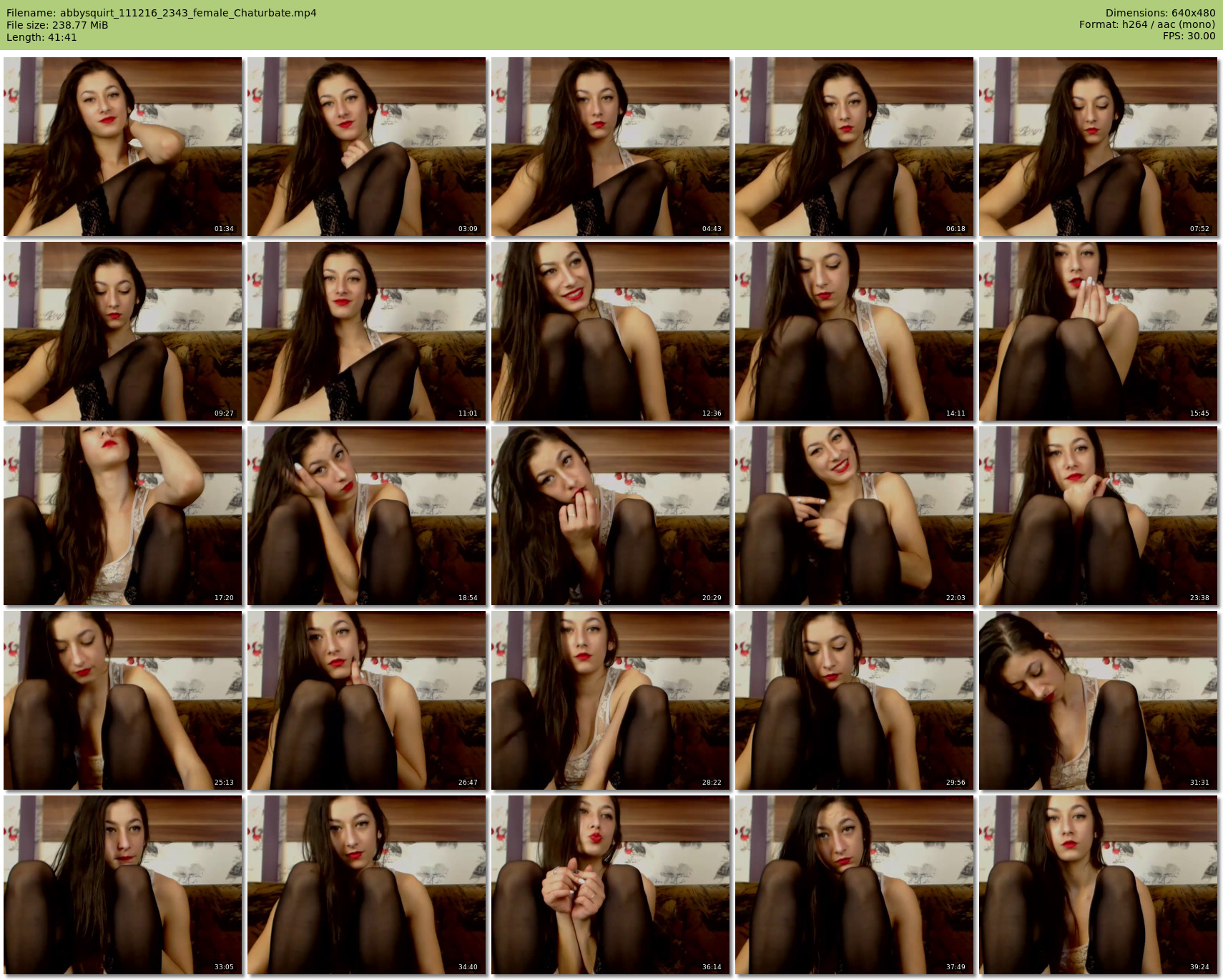Select the thumbnail stamped 34:40

367,885
